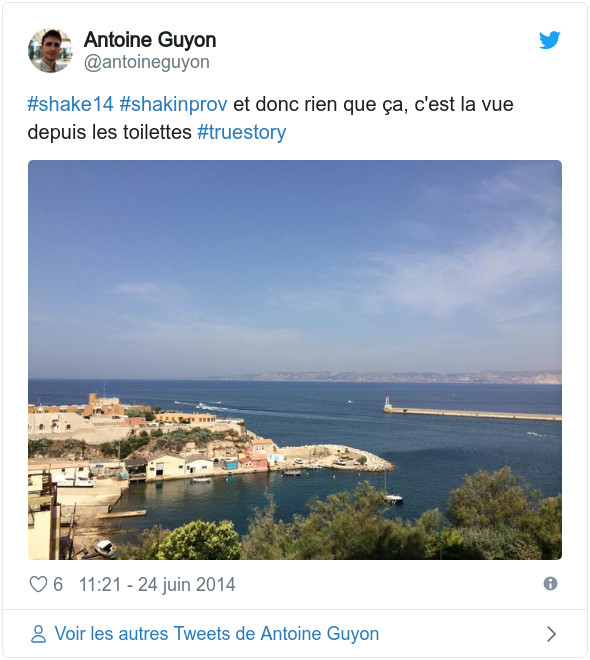Open the tweet info circle icon
Viewport: 590px width, 660px height.
[x=550, y=584]
